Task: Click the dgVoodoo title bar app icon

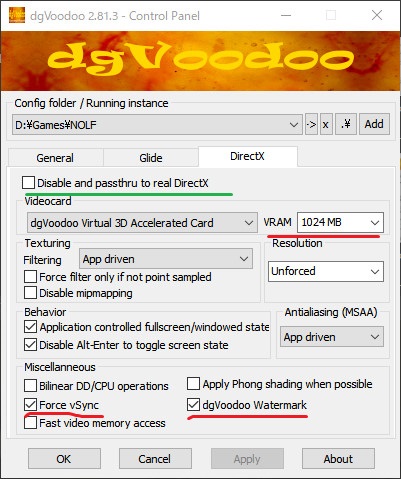Action: [17, 15]
